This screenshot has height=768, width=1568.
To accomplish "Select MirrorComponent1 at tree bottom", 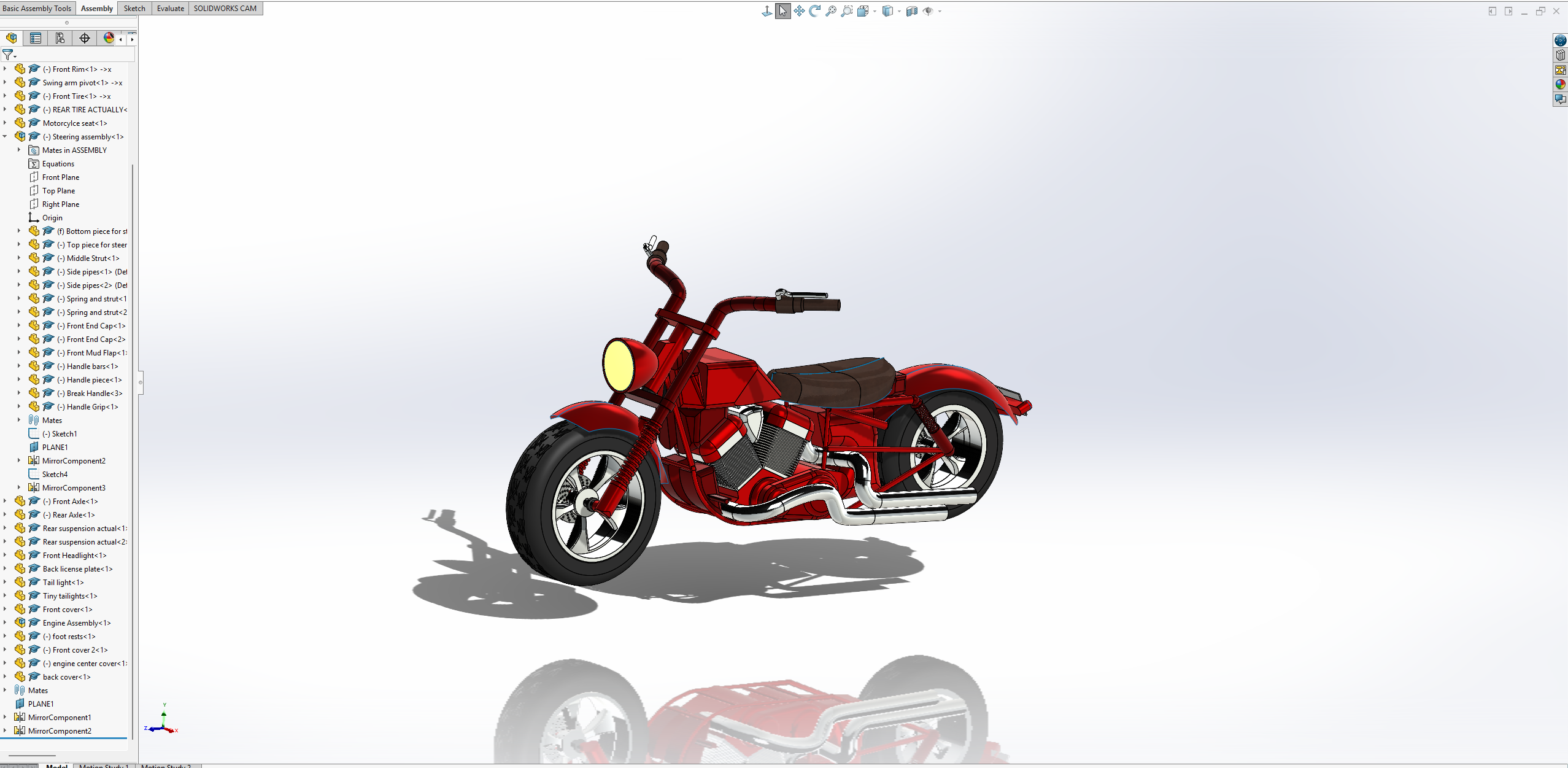I will click(x=59, y=718).
